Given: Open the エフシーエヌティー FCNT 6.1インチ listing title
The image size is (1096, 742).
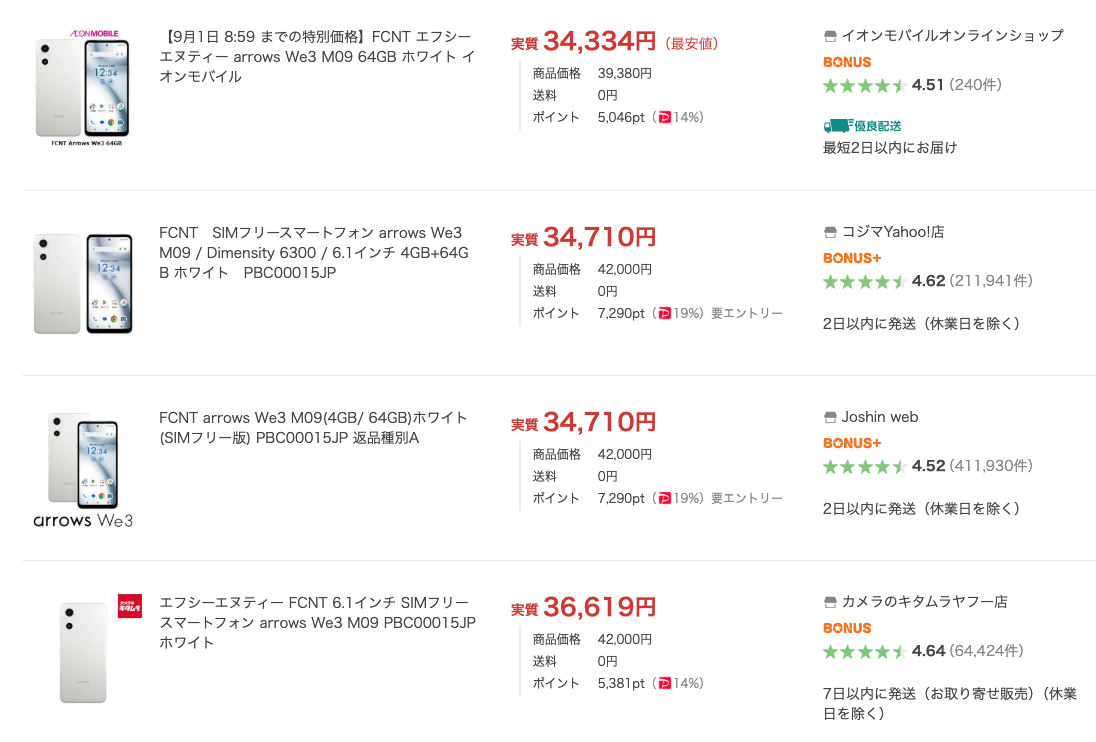Looking at the screenshot, I should tap(317, 622).
